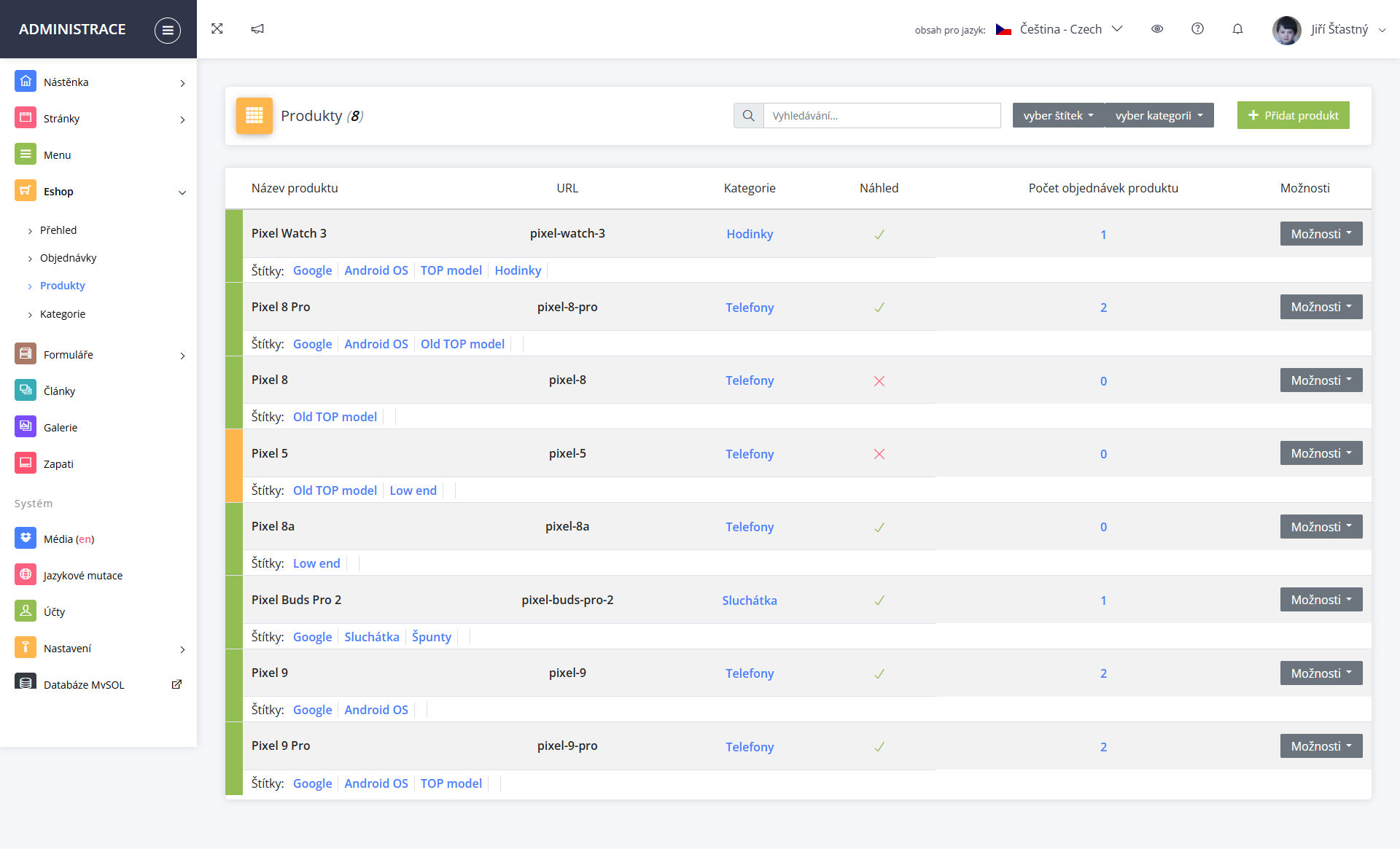The height and width of the screenshot is (849, 1400).
Task: Click the Databáze MySQL database icon
Action: click(x=26, y=682)
